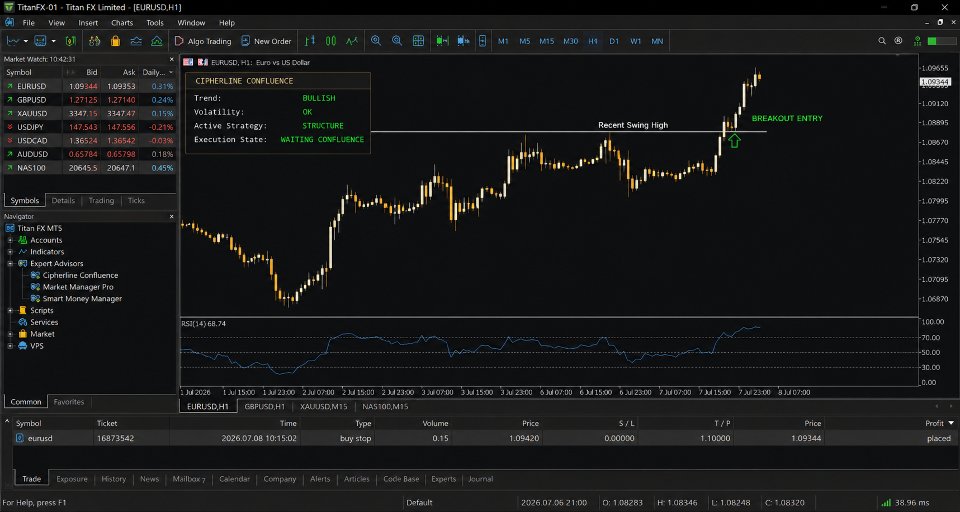Expand the Accounts node in Navigator
The height and width of the screenshot is (512, 960).
pos(10,240)
